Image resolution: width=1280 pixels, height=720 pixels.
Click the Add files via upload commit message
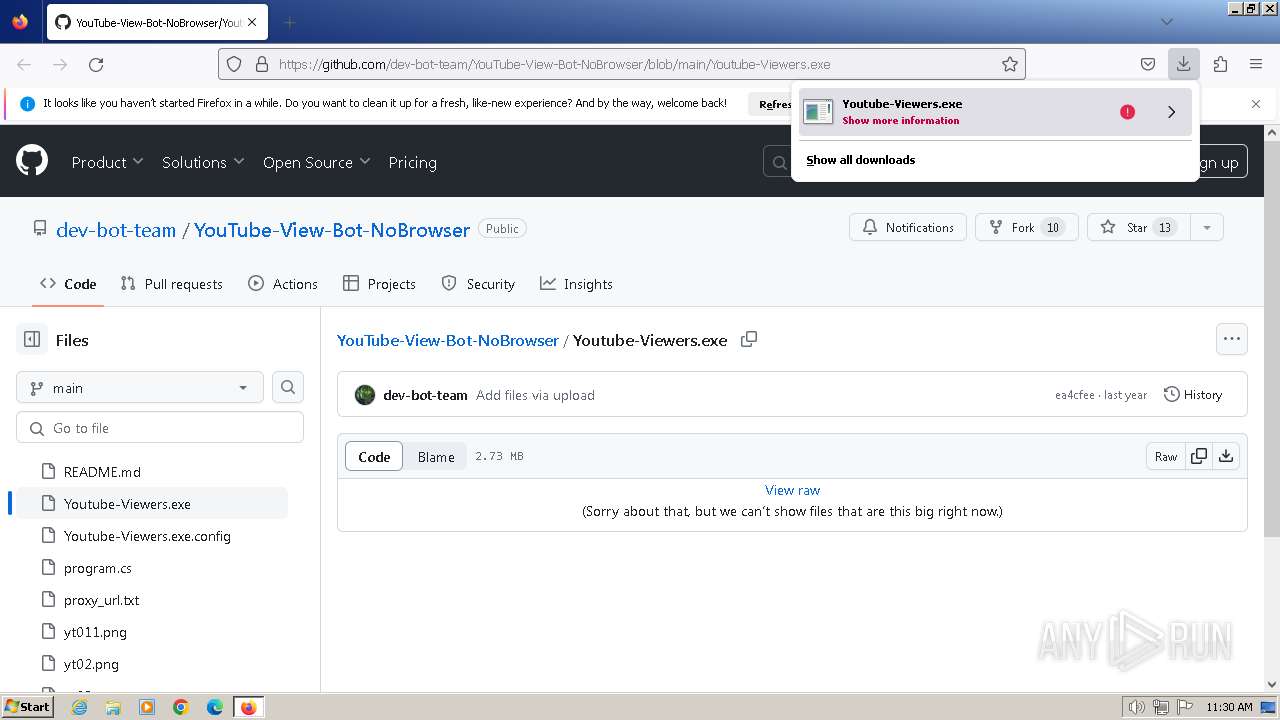click(x=535, y=395)
